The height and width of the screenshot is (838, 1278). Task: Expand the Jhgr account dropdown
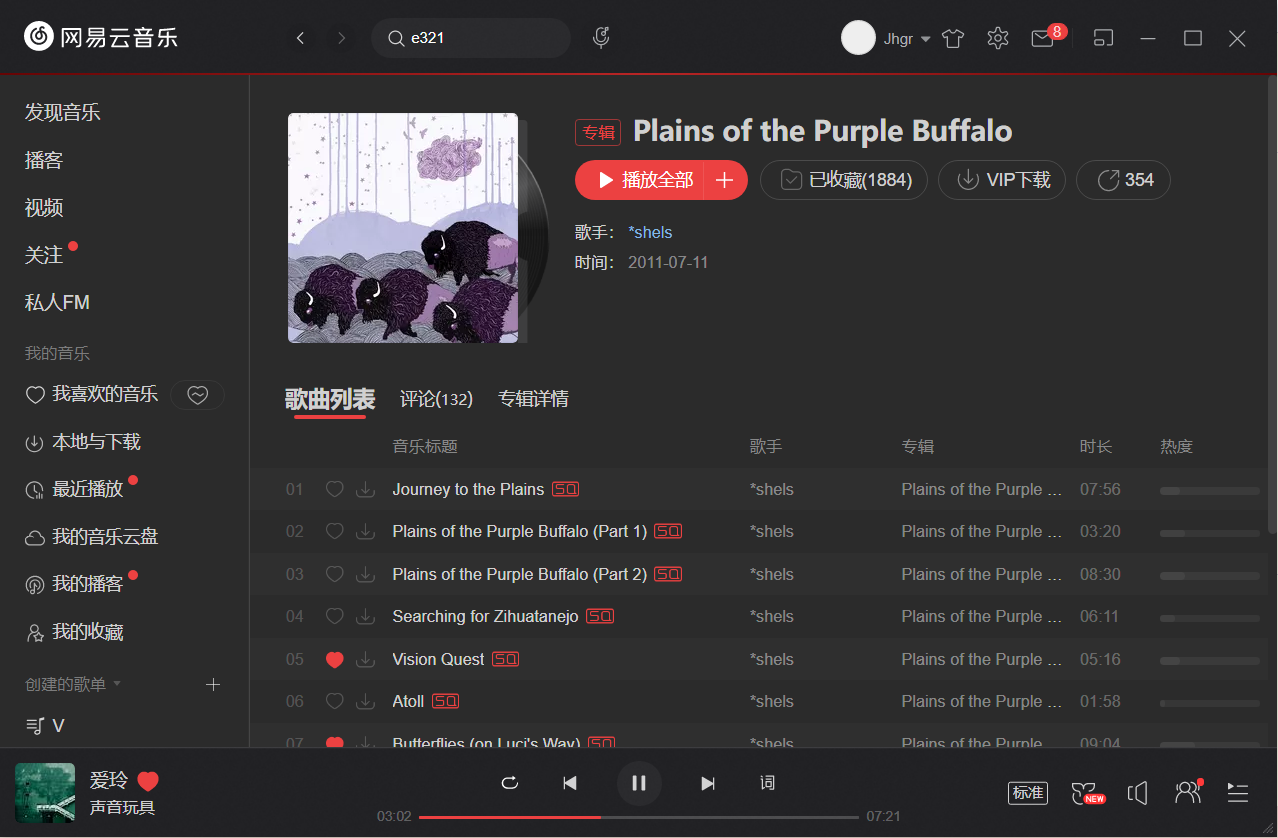925,39
